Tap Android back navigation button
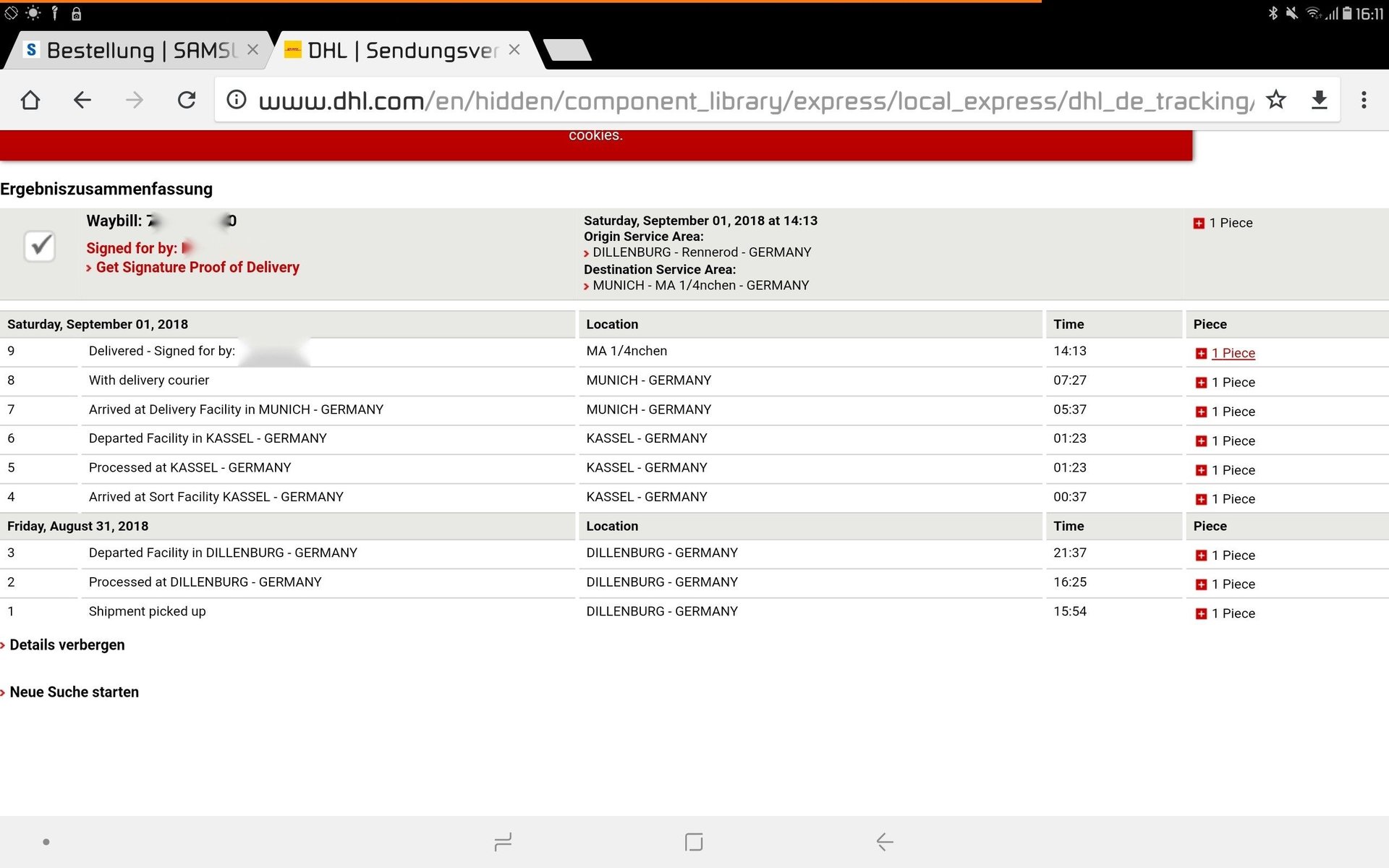1389x868 pixels. point(885,842)
